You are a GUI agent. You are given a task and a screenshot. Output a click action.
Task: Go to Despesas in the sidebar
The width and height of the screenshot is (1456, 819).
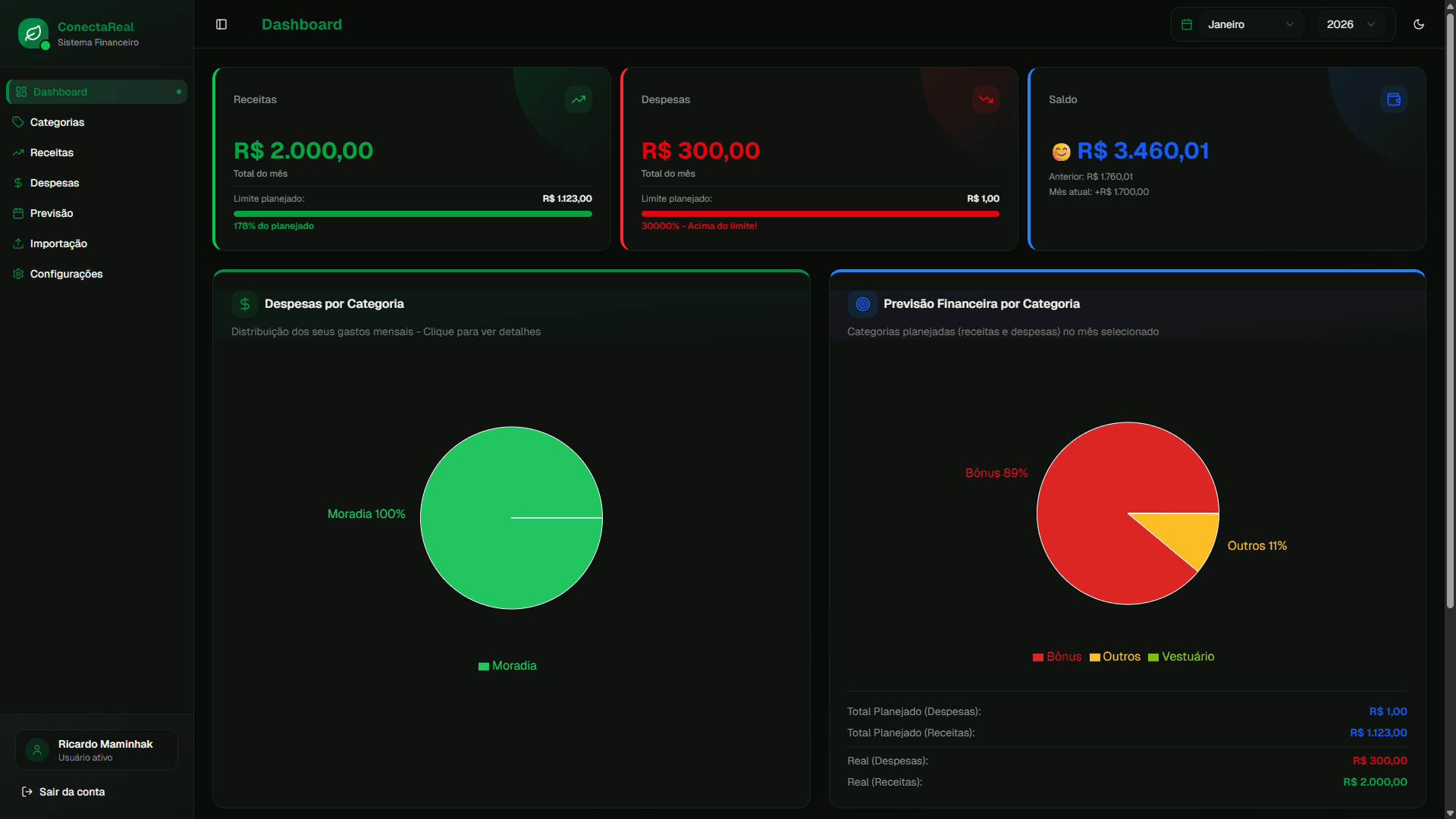pos(96,183)
